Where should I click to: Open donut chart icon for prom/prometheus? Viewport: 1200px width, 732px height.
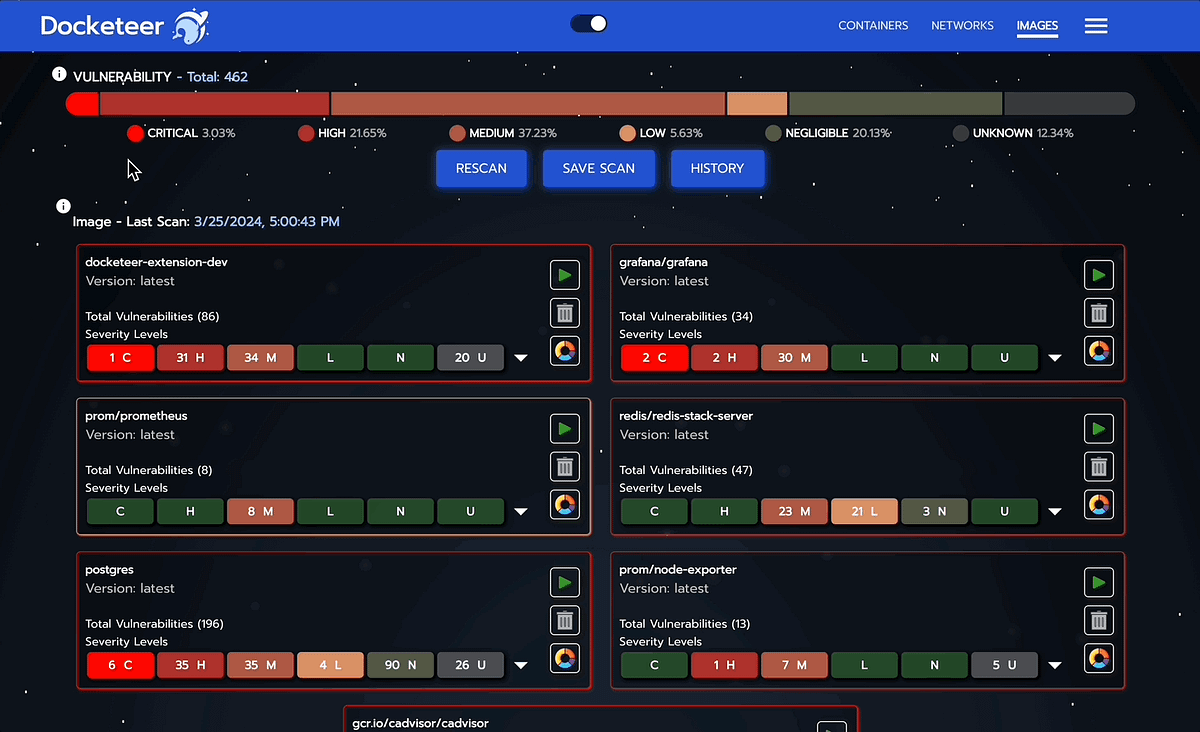(565, 505)
